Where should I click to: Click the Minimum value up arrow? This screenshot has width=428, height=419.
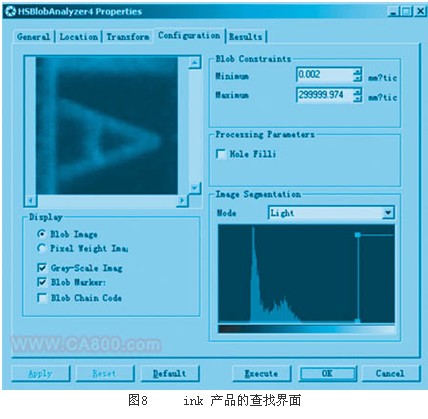(x=357, y=71)
